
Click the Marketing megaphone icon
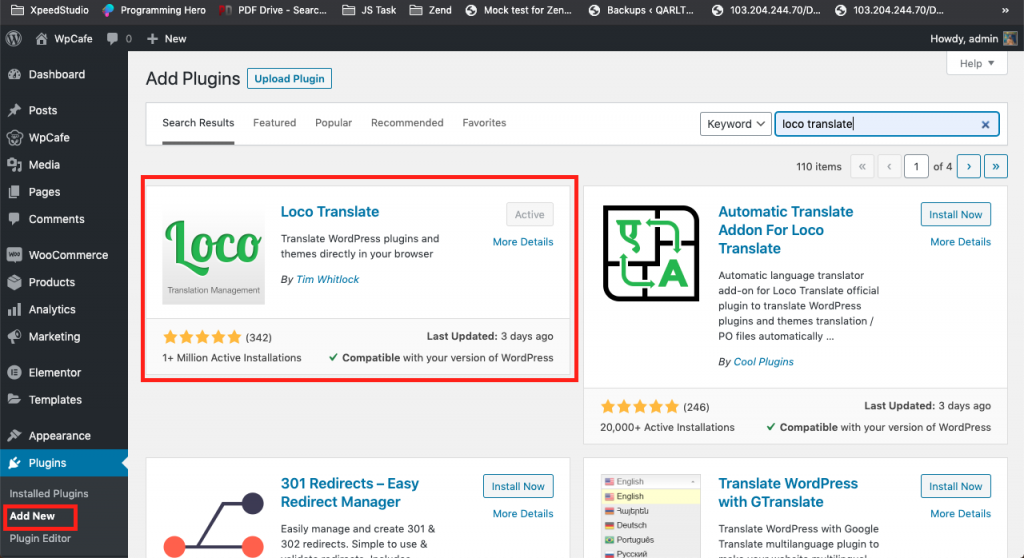(x=14, y=336)
